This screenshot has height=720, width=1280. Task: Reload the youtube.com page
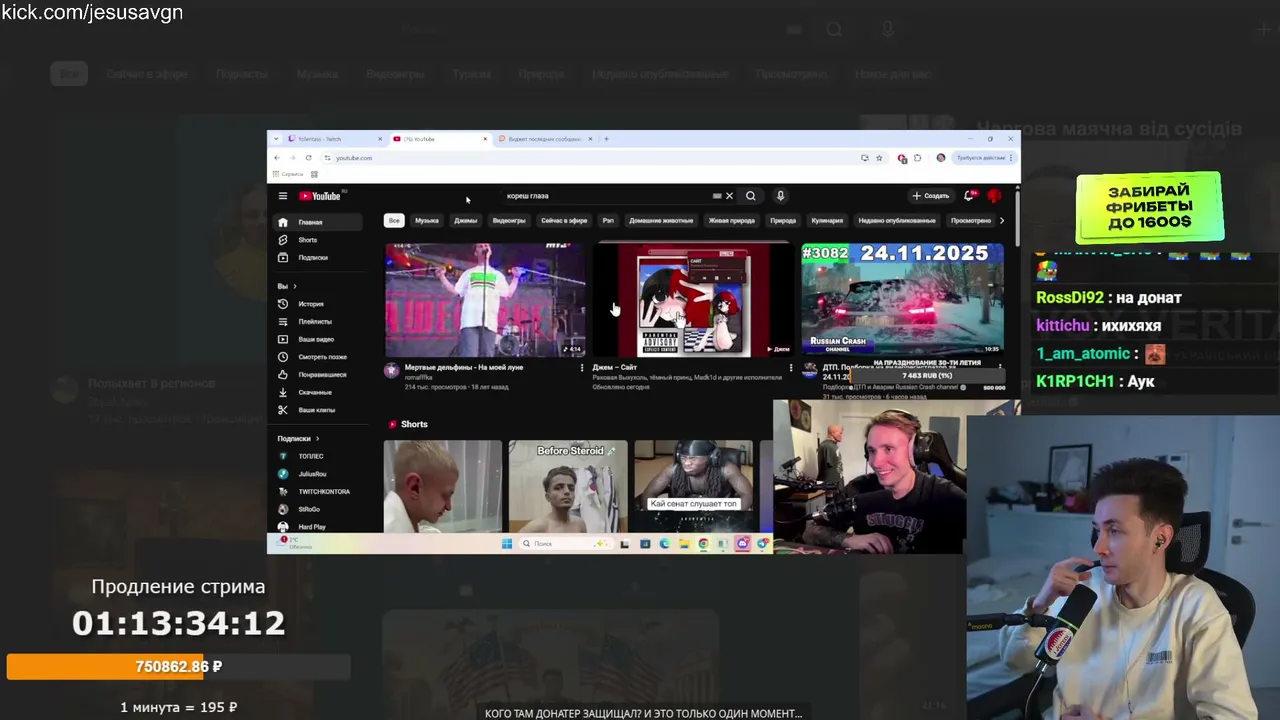(309, 158)
